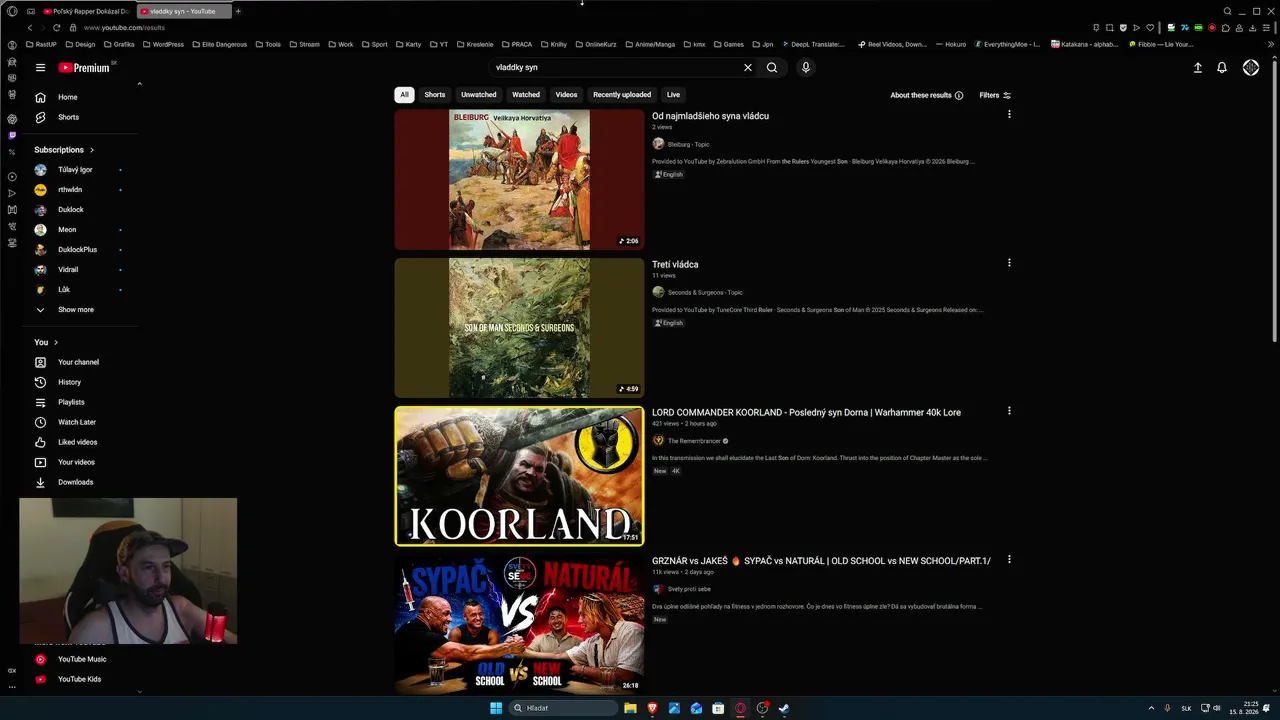
Task: Select the Live filter chip
Action: coord(673,95)
